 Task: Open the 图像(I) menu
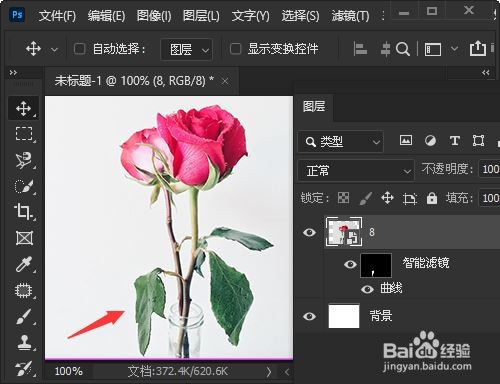point(154,16)
